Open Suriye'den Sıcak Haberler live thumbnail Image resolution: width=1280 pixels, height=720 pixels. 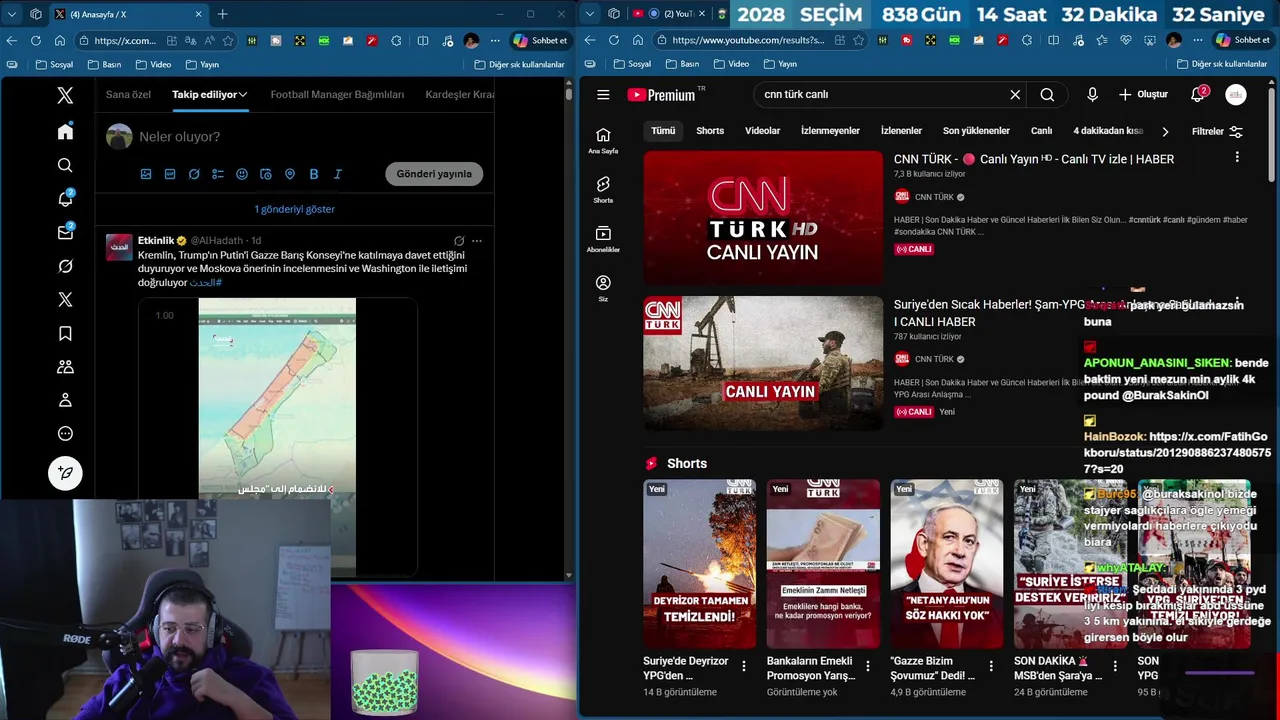763,363
